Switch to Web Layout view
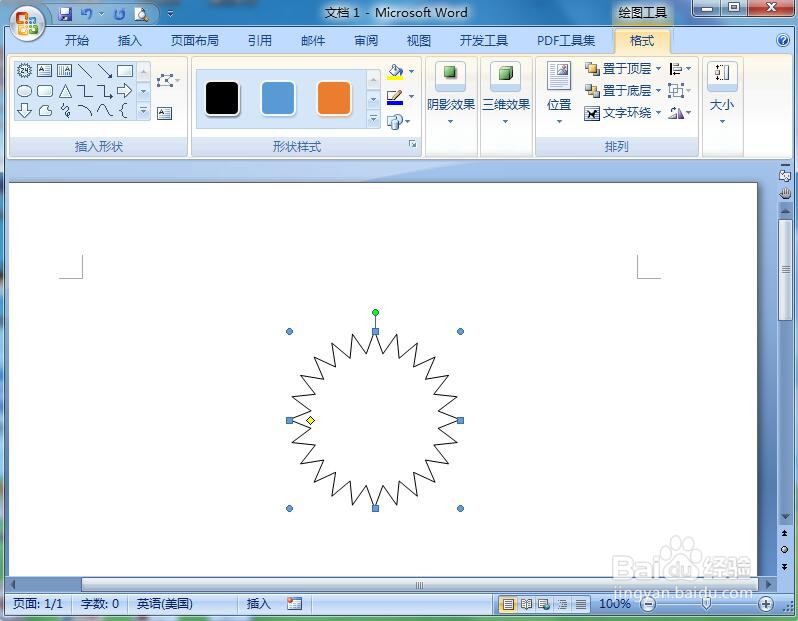Screen dimensions: 798x621 tap(544, 604)
